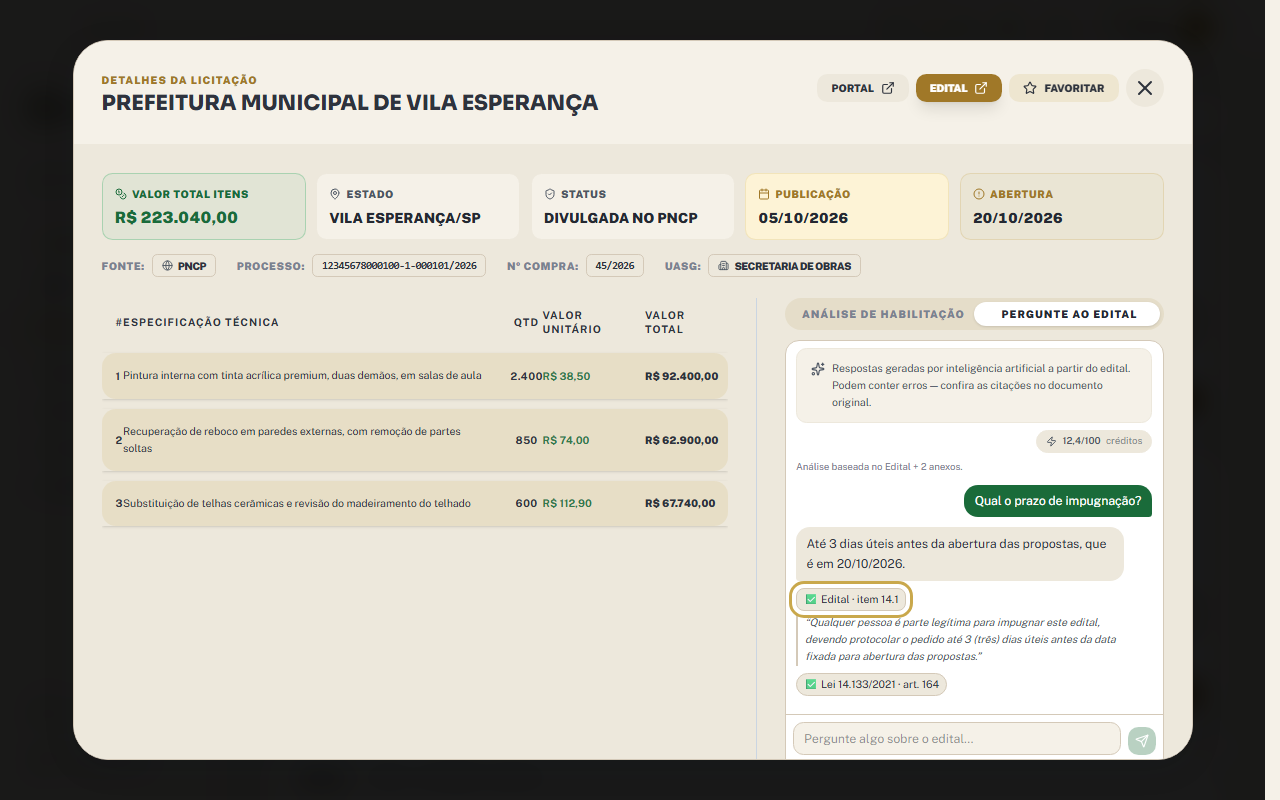1280x800 pixels.
Task: Click the coins icon beside Valor Total Itens
Action: click(121, 194)
